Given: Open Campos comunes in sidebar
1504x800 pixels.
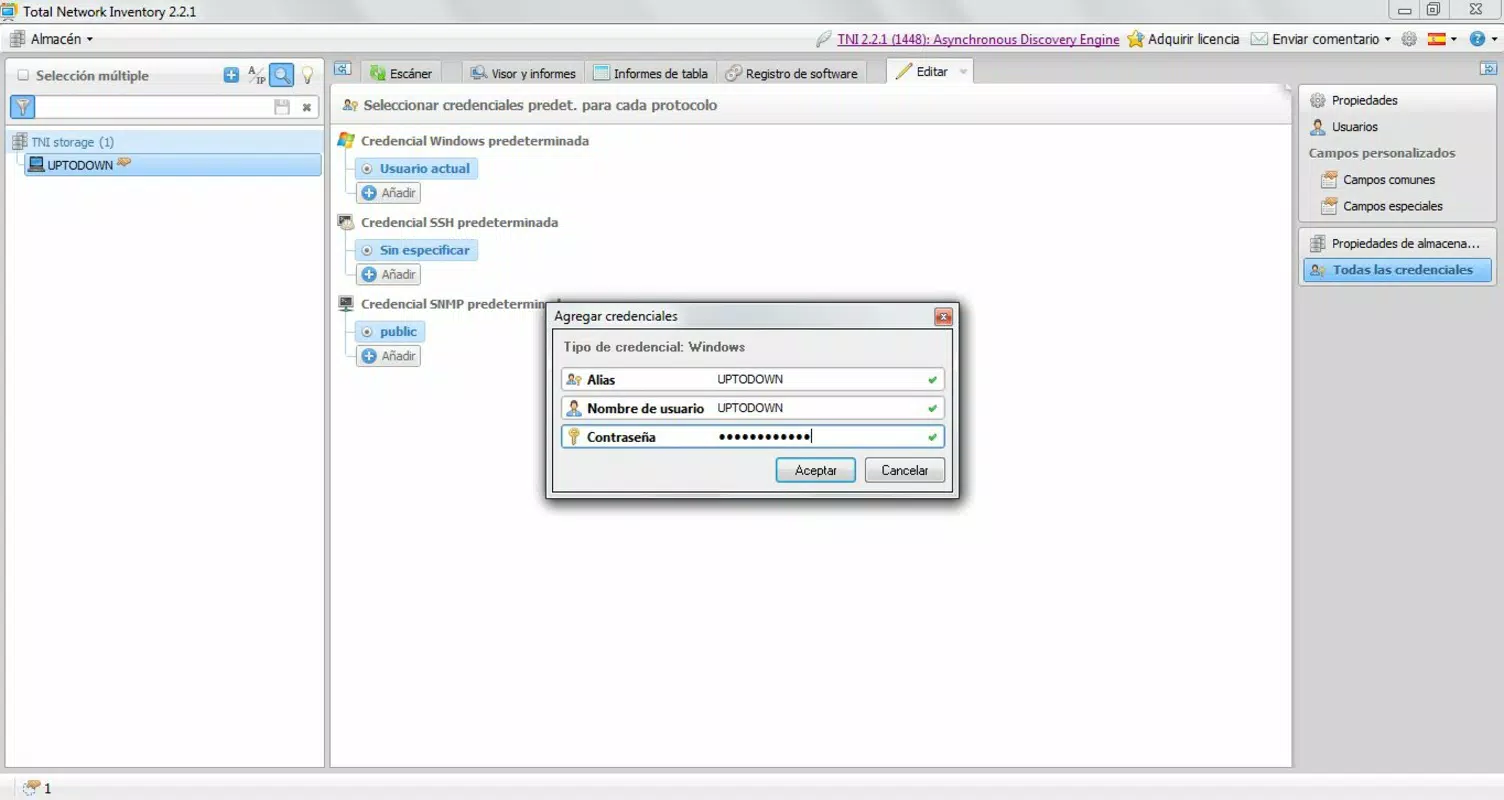Looking at the screenshot, I should (x=1388, y=180).
